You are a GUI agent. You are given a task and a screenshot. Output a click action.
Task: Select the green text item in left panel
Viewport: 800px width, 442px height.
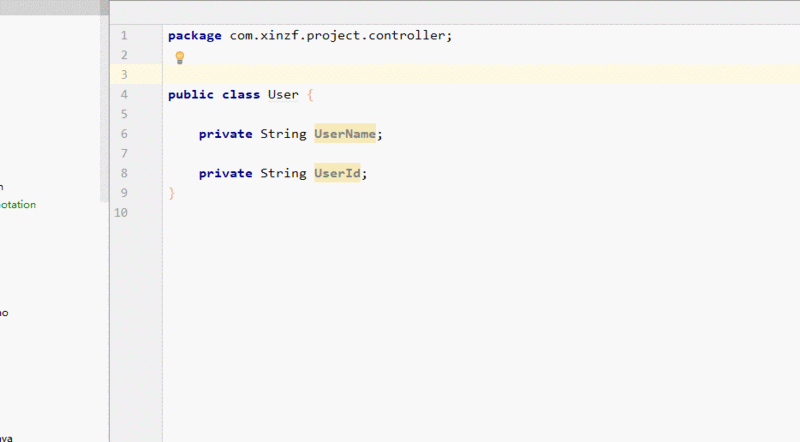click(x=18, y=205)
